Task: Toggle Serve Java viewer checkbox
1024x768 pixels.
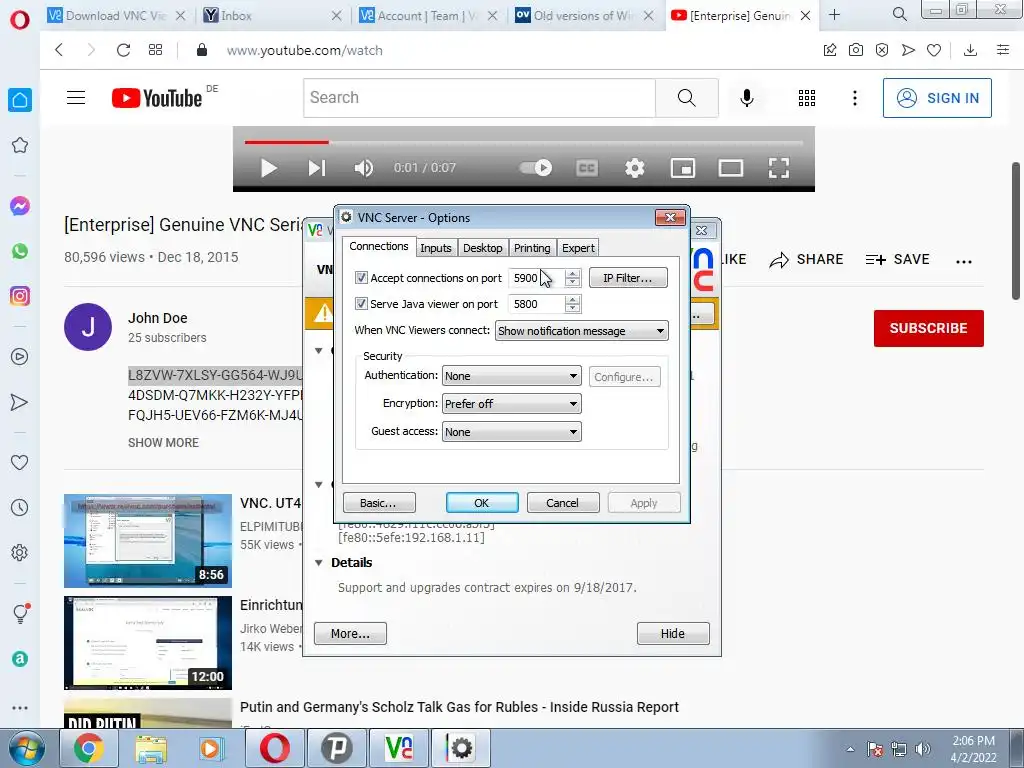Action: pos(361,304)
